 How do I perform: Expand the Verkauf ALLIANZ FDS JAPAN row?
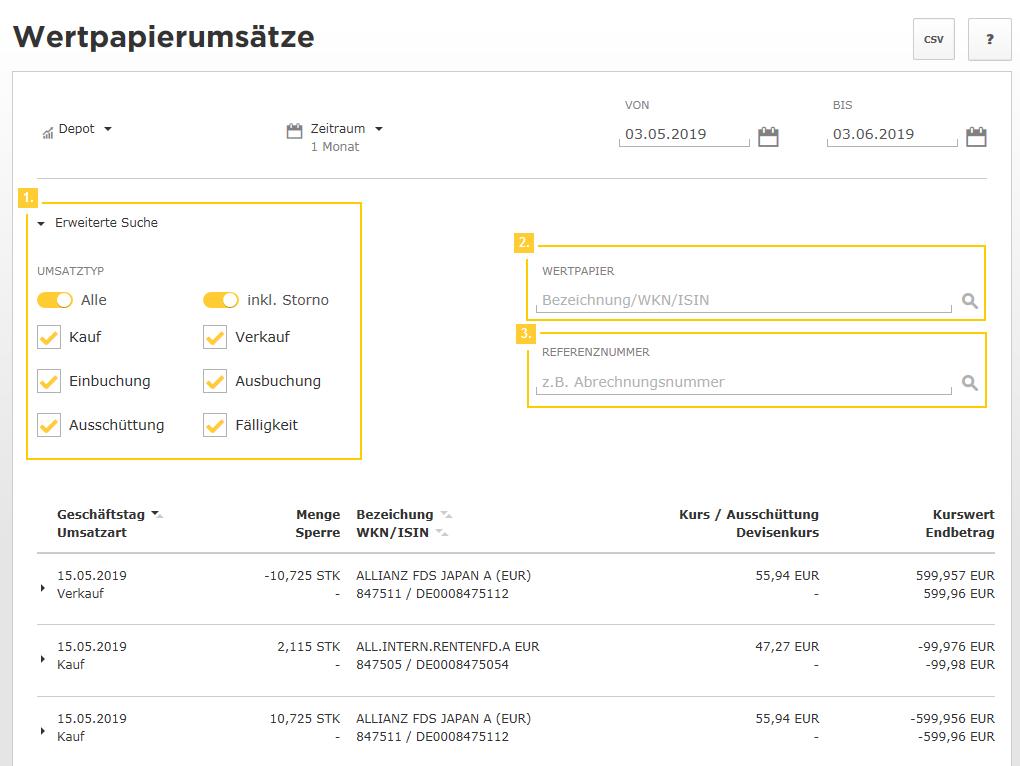pyautogui.click(x=43, y=588)
